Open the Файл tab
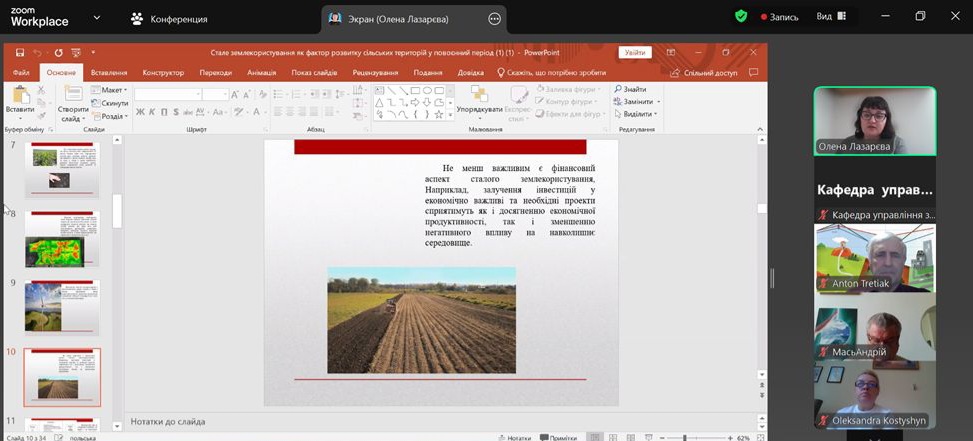The height and width of the screenshot is (441, 973). [21, 73]
